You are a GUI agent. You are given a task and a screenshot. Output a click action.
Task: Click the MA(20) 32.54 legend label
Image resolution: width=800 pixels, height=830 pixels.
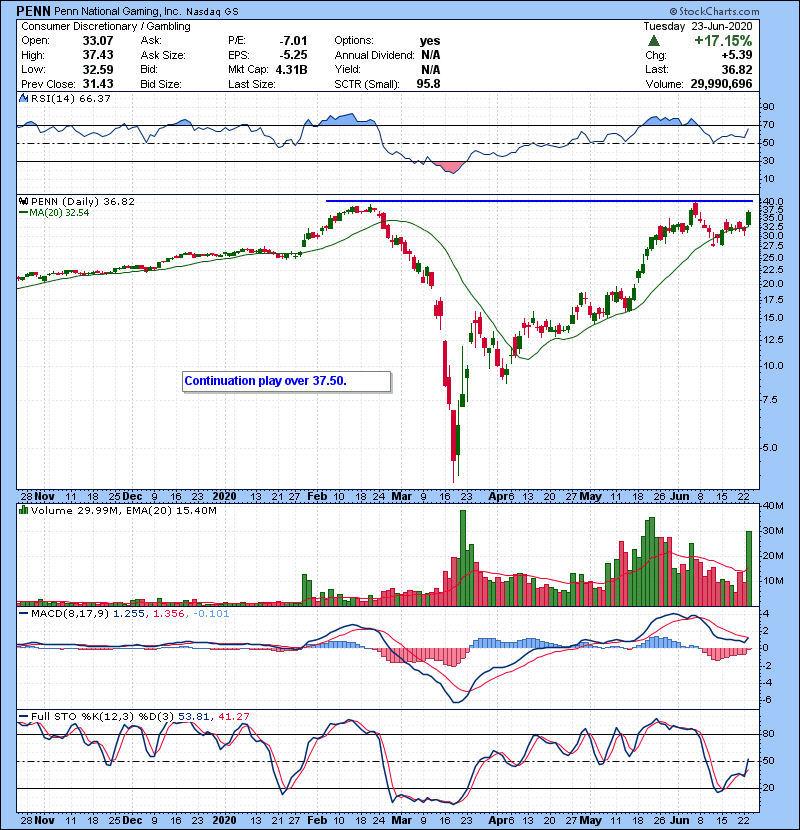(x=59, y=213)
